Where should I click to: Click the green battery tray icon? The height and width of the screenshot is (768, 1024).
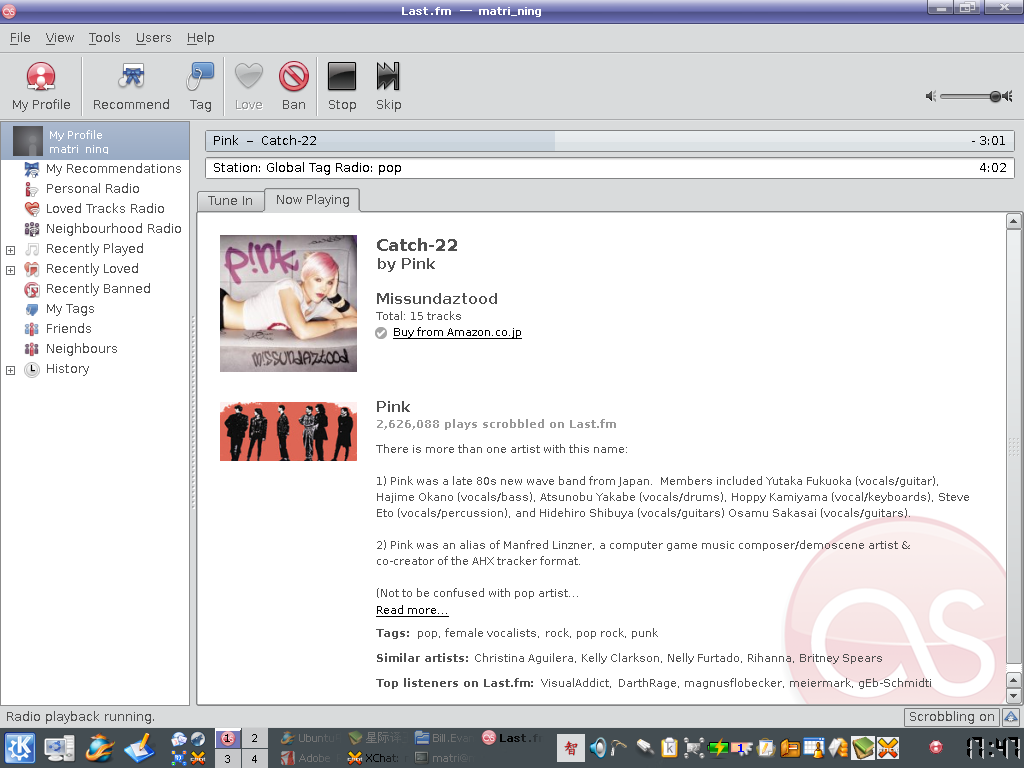[x=717, y=748]
